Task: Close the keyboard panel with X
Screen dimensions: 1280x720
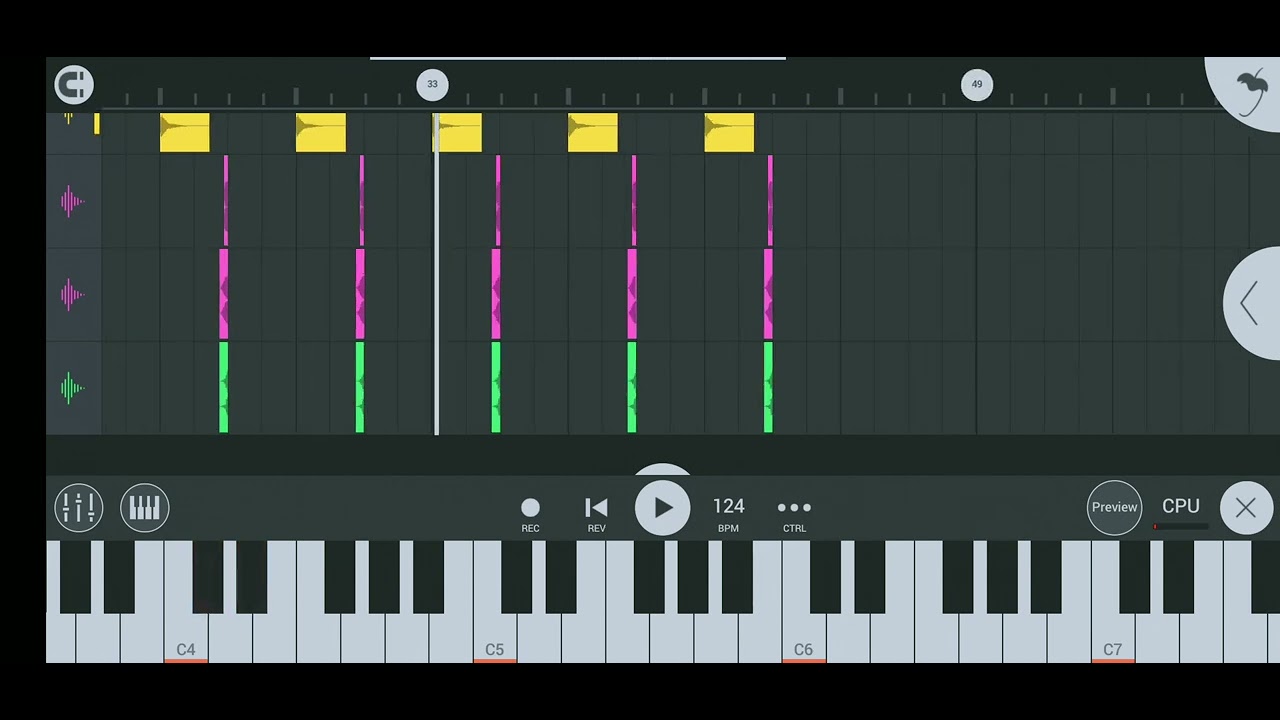Action: (x=1246, y=508)
